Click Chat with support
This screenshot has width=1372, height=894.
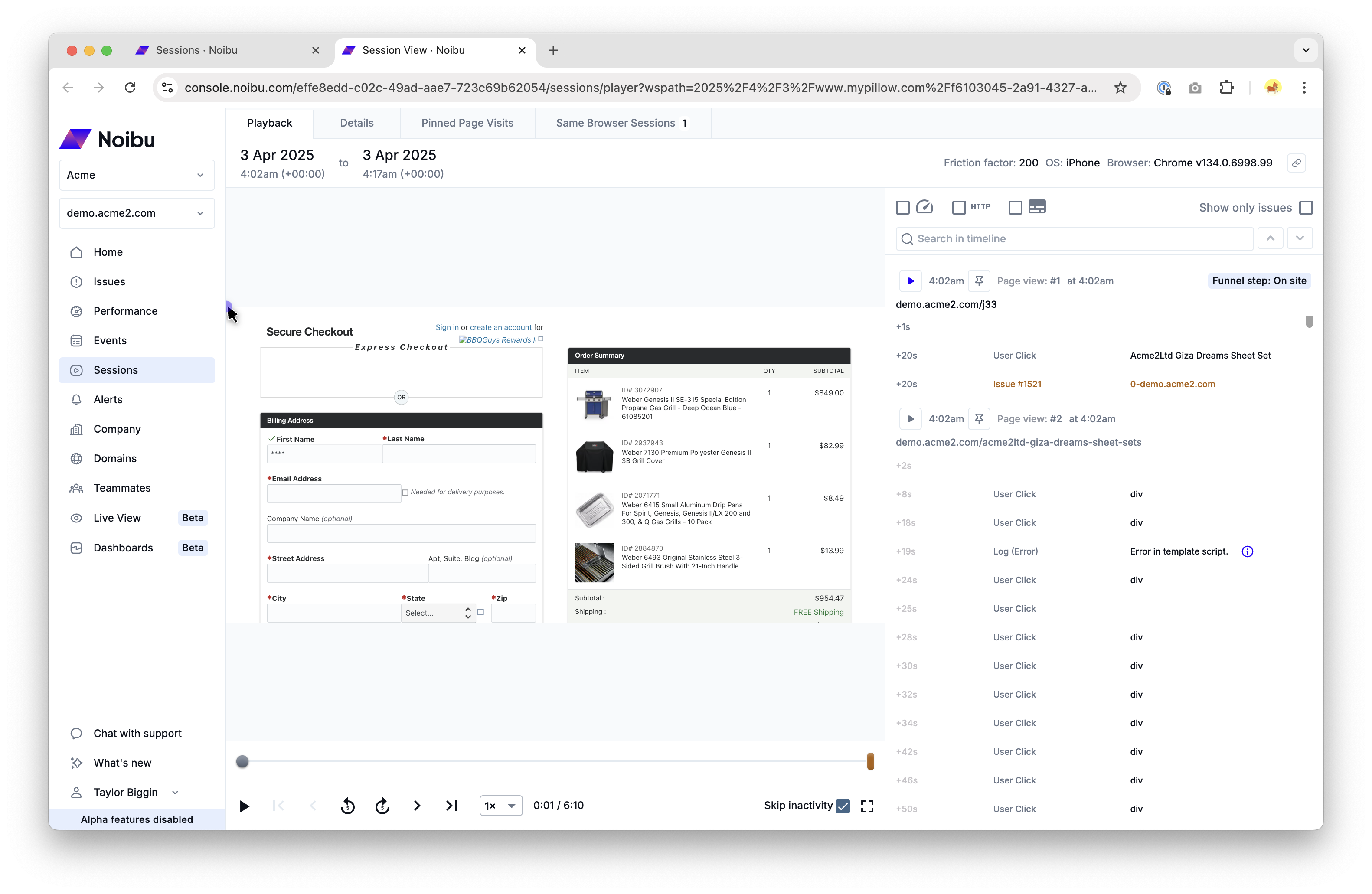tap(137, 733)
